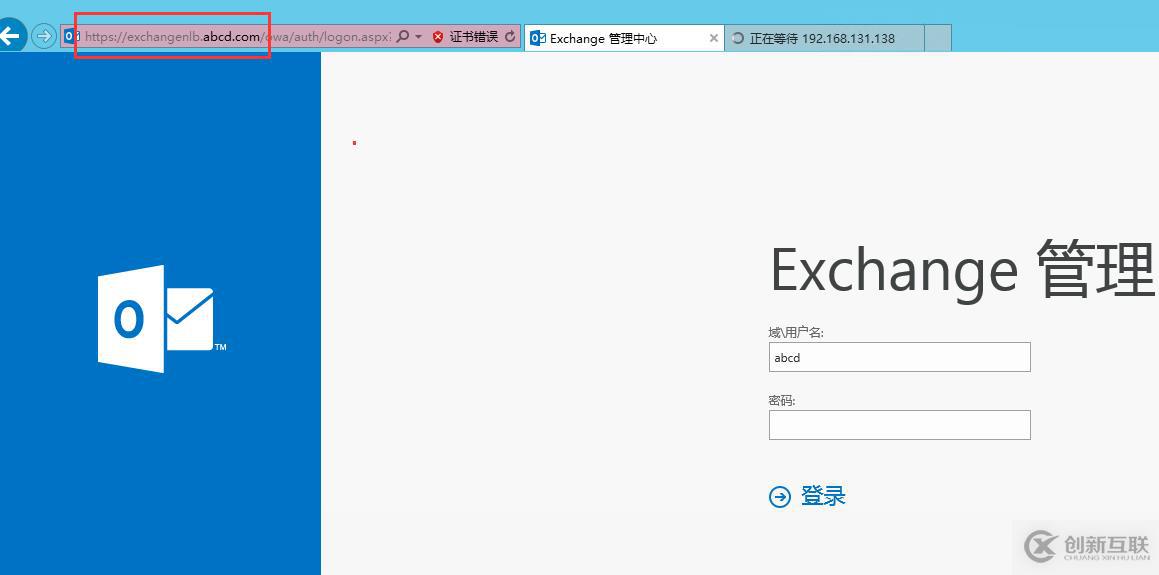Click the address bar search magnifier icon

tap(403, 36)
